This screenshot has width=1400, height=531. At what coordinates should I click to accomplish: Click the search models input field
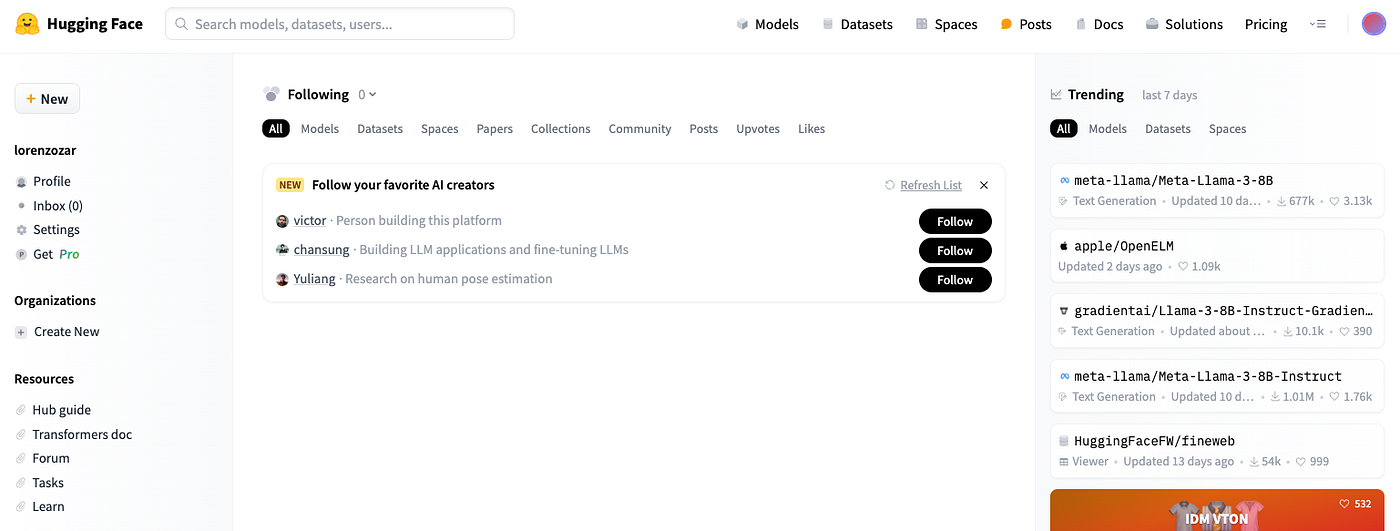click(340, 24)
